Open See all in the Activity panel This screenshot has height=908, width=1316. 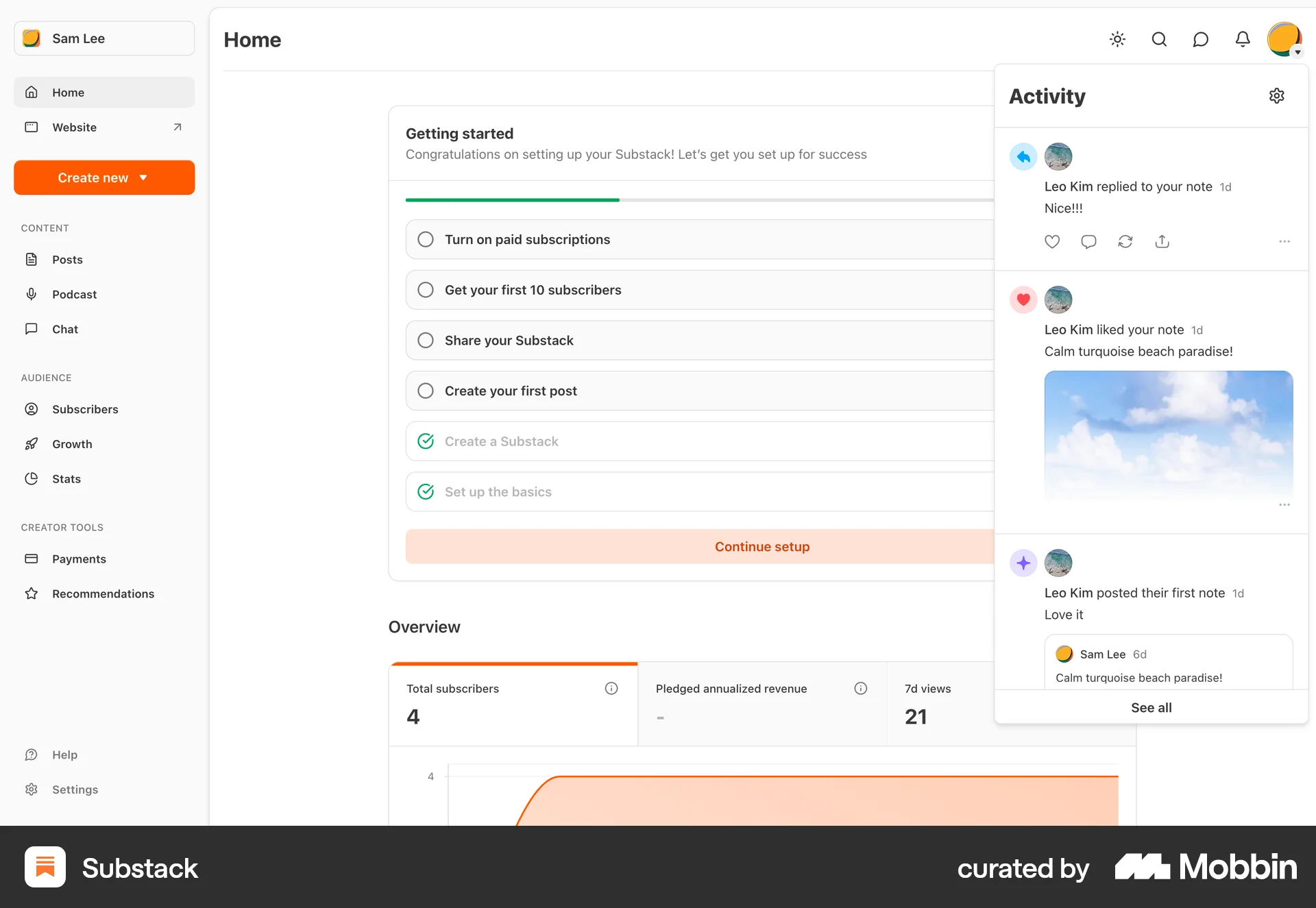(x=1151, y=707)
